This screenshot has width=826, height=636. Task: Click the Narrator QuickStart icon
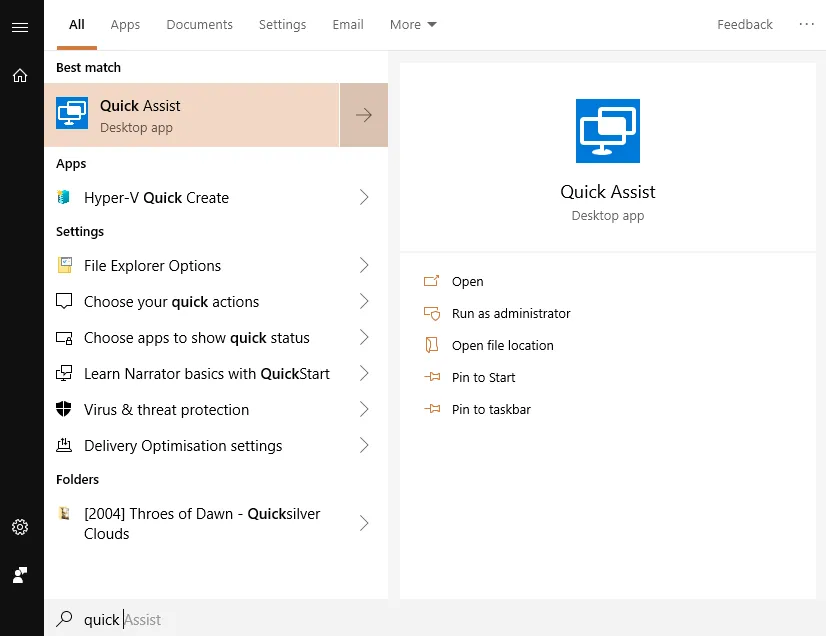click(64, 373)
